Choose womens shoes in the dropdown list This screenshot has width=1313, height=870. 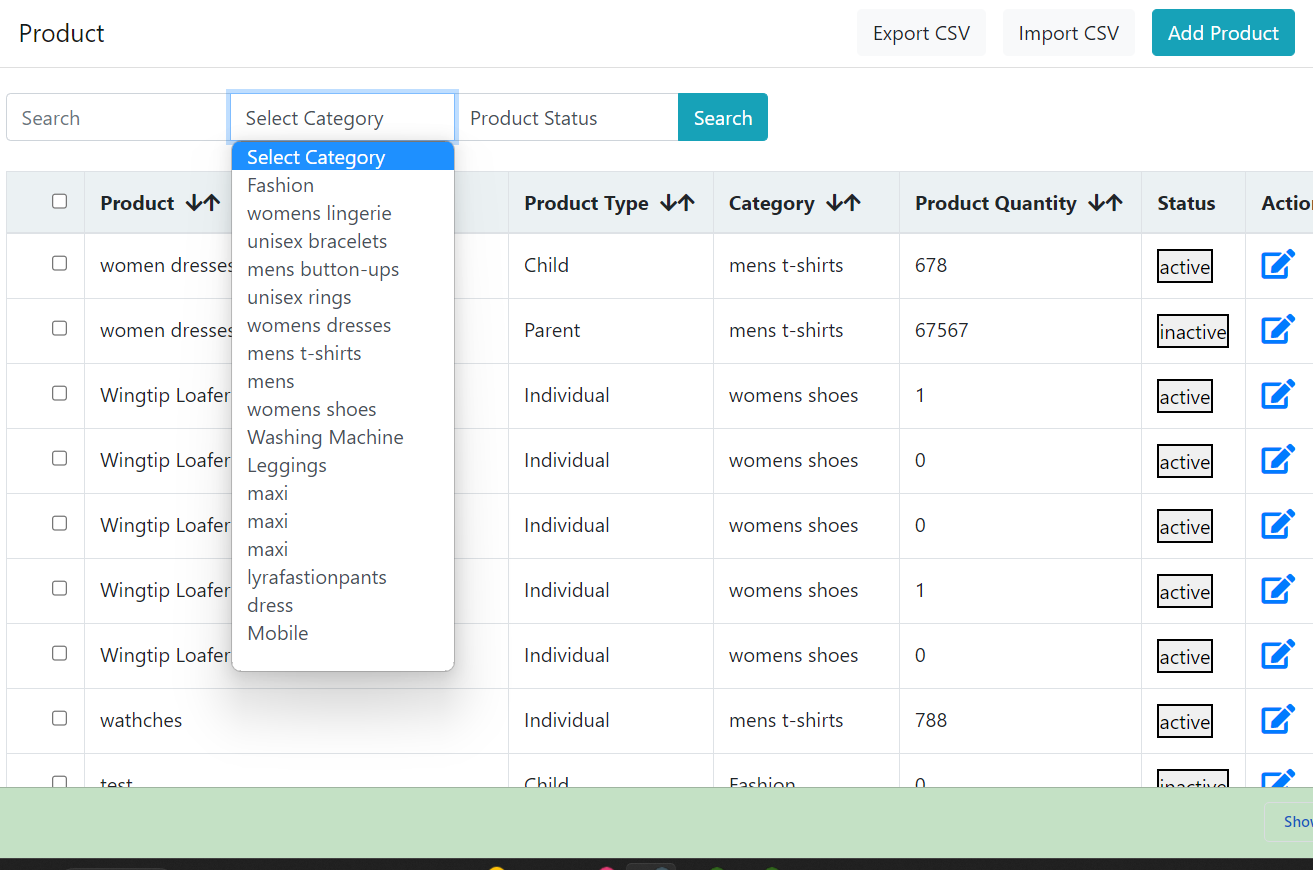coord(343,409)
